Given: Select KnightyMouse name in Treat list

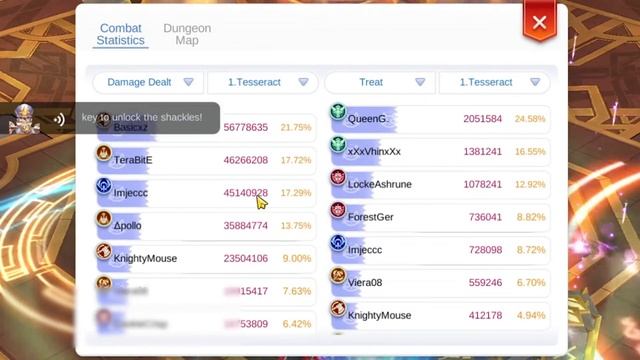Looking at the screenshot, I should [x=380, y=316].
